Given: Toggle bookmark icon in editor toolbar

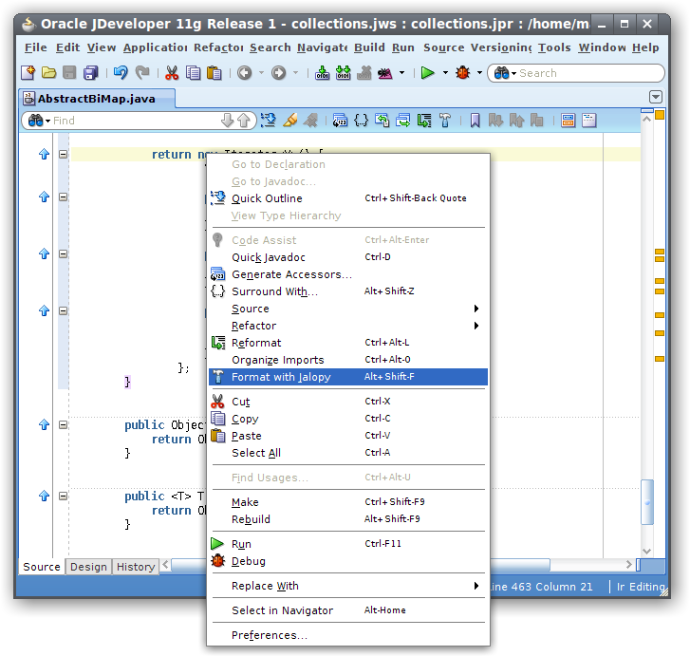Looking at the screenshot, I should coord(475,120).
